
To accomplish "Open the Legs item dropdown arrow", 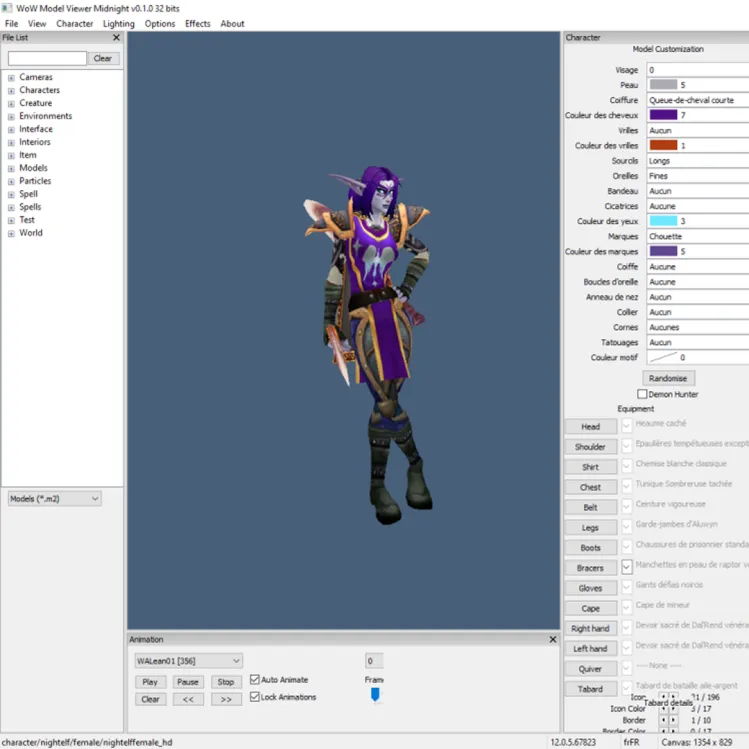I will tap(627, 526).
